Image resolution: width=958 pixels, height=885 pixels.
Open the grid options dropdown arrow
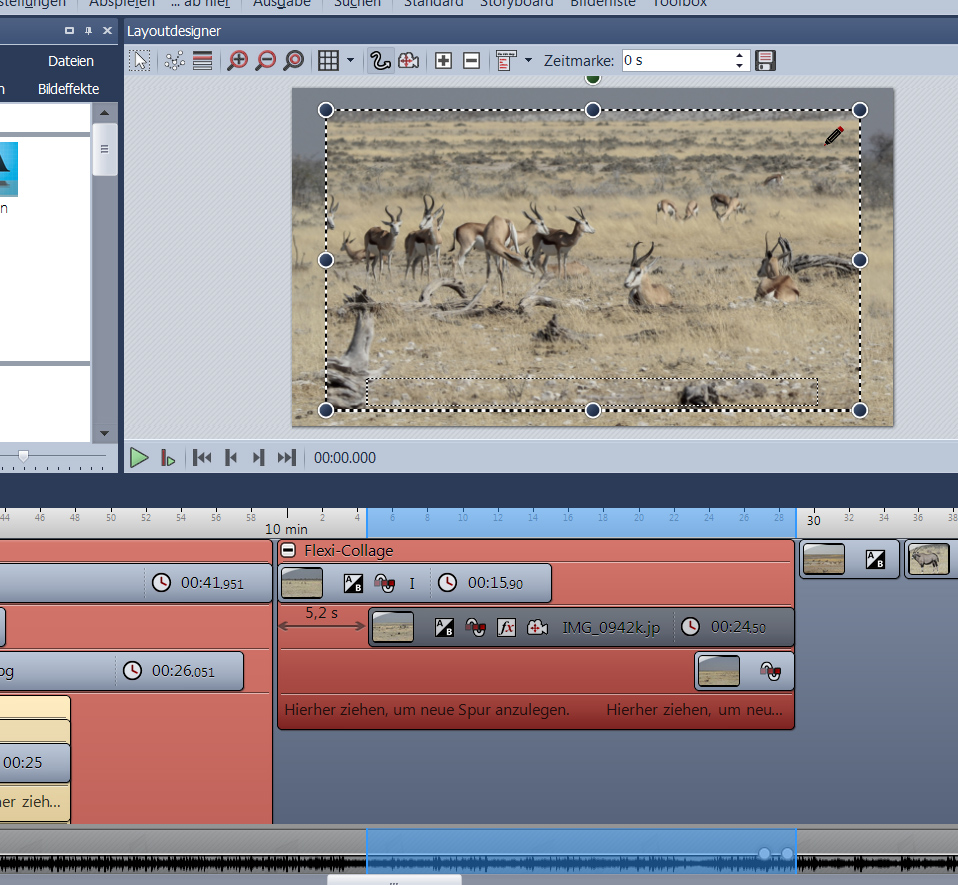(350, 61)
